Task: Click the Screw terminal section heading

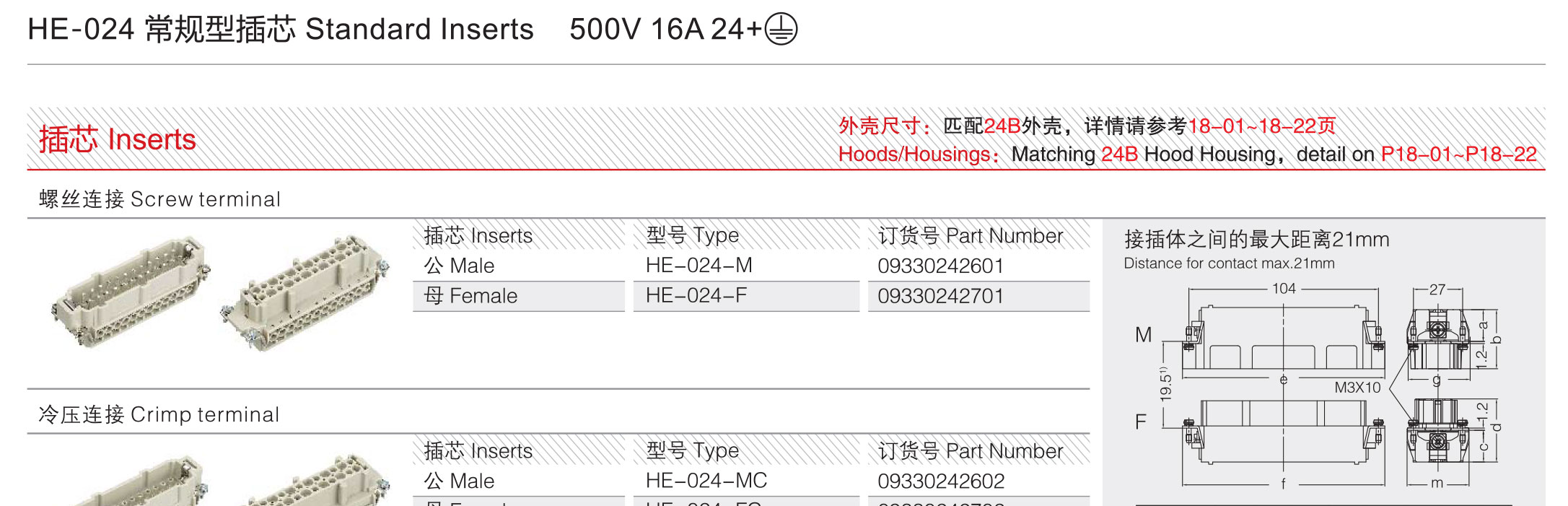Action: (159, 199)
